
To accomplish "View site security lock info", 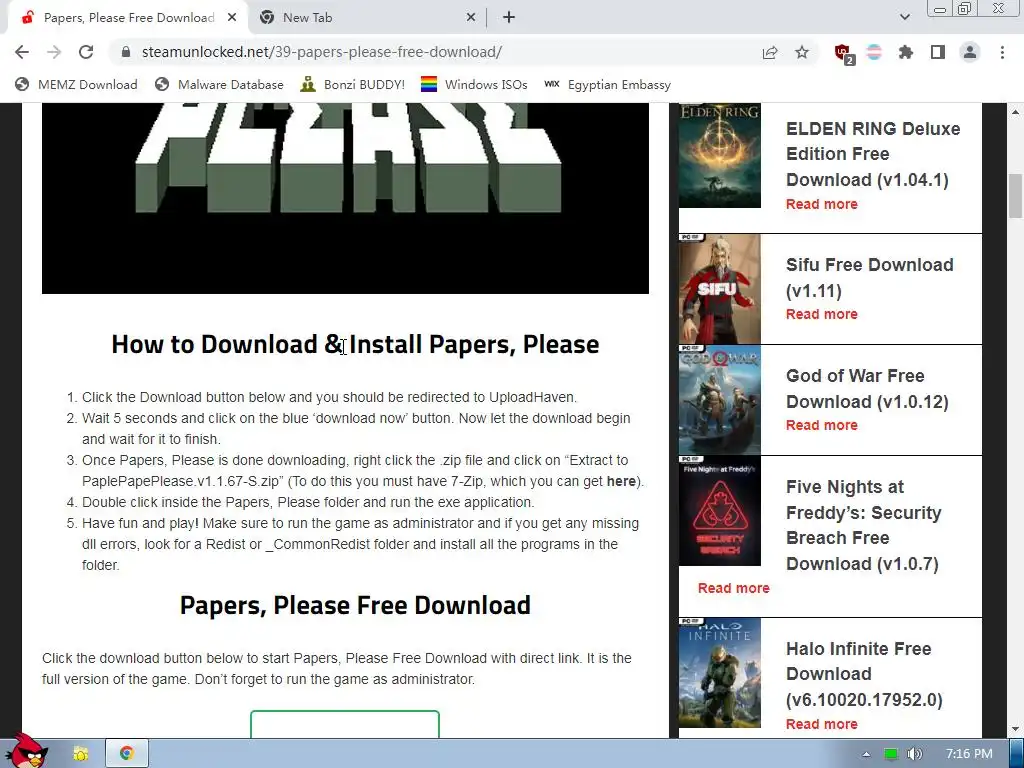I will (x=126, y=52).
